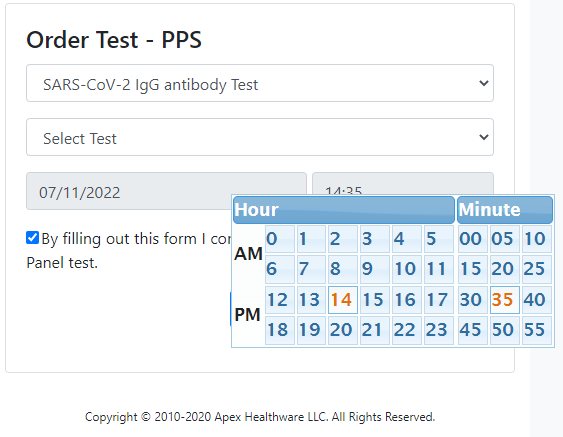Choose minute 55 in the Minute grid
This screenshot has height=437, width=563.
coord(537,330)
